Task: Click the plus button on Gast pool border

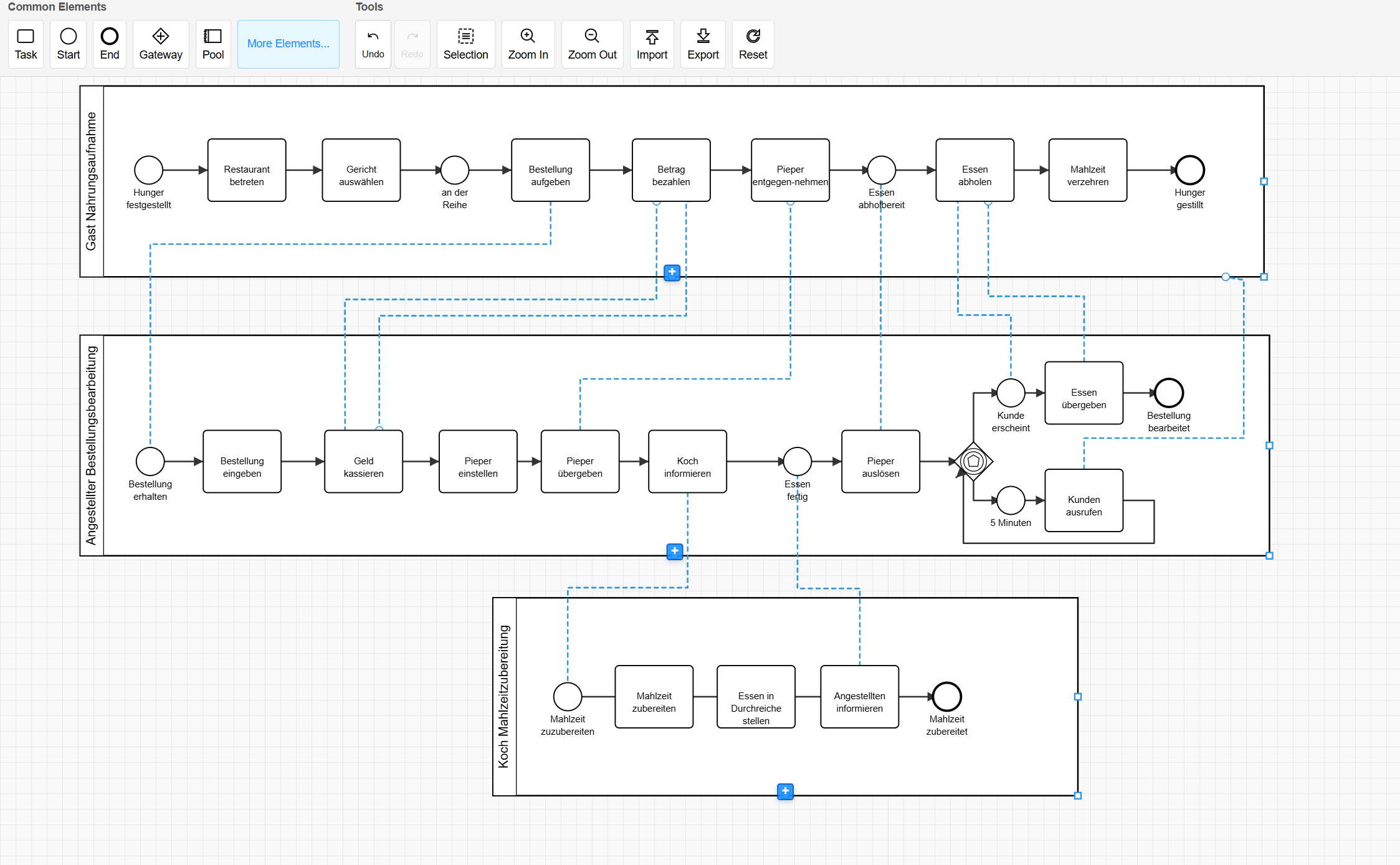Action: (672, 272)
